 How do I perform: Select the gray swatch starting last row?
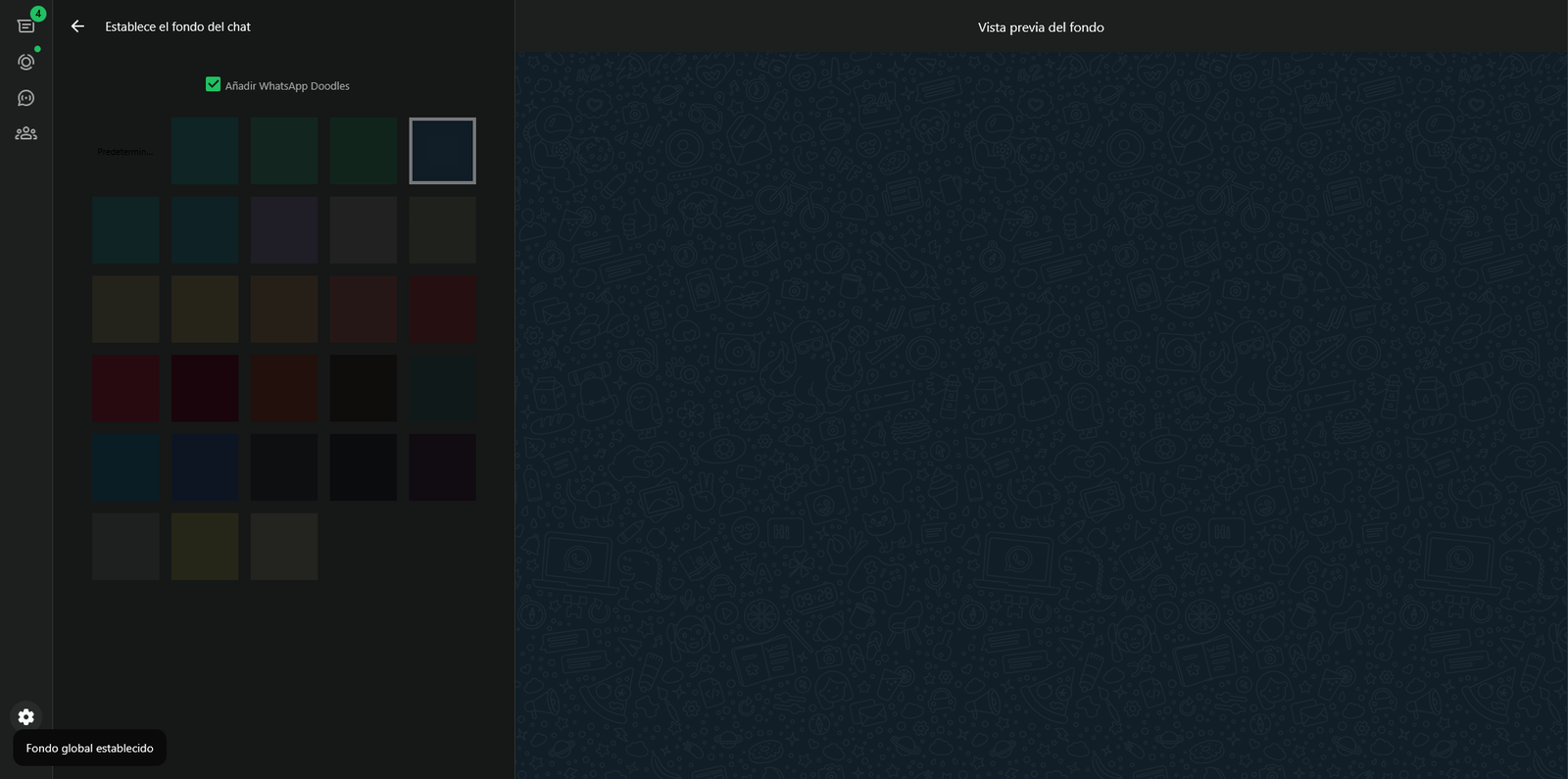(125, 547)
